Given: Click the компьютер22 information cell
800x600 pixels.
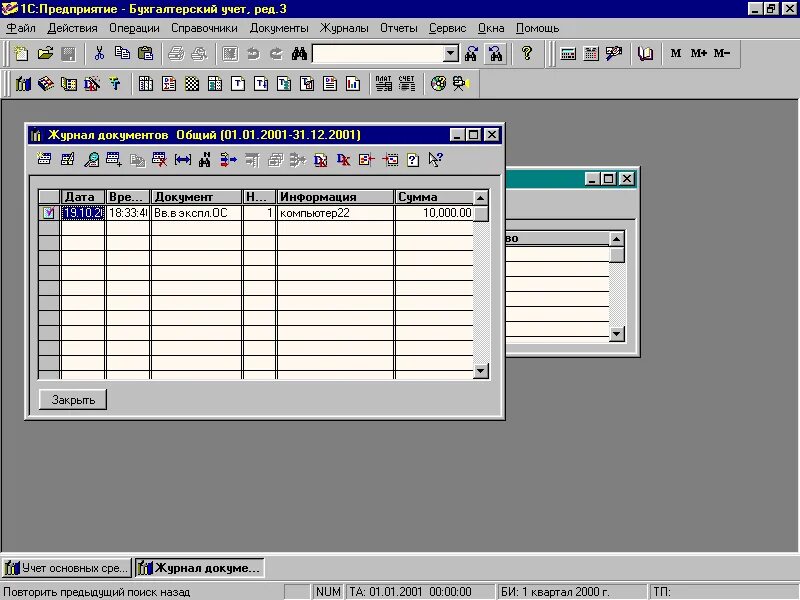Looking at the screenshot, I should tap(335, 213).
